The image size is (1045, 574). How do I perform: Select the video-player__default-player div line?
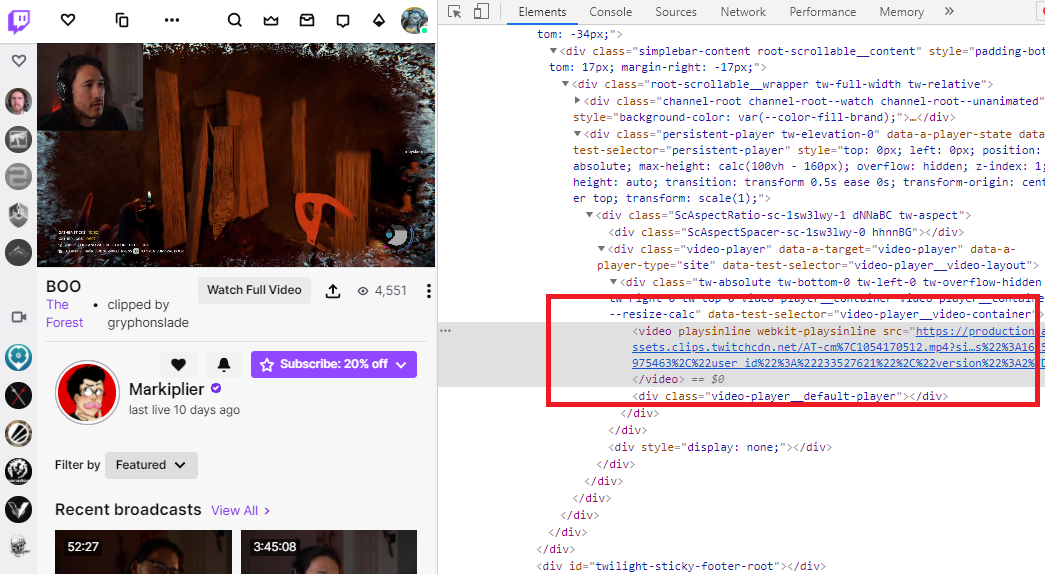point(790,396)
